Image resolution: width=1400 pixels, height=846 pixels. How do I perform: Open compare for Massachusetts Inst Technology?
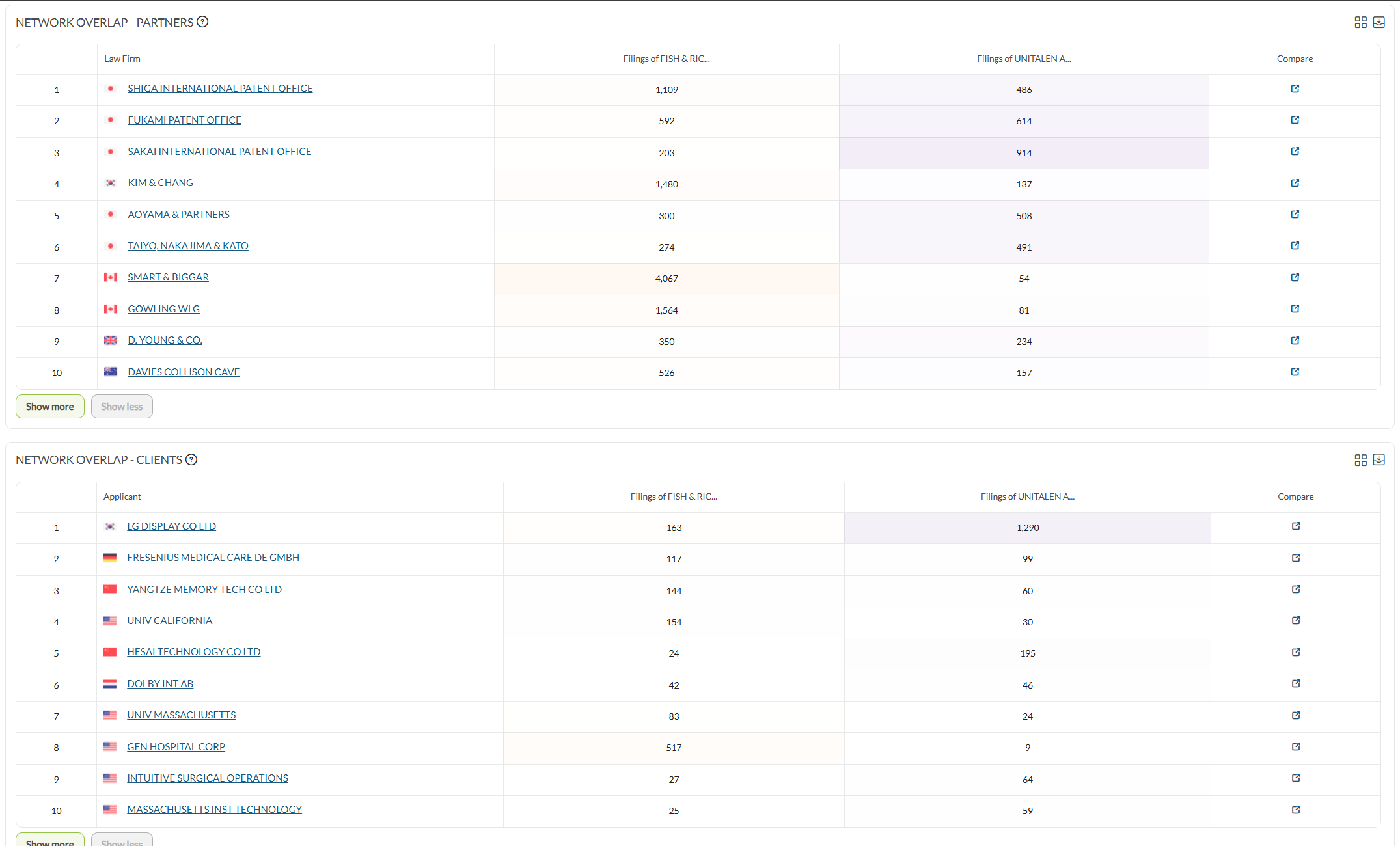click(1296, 810)
